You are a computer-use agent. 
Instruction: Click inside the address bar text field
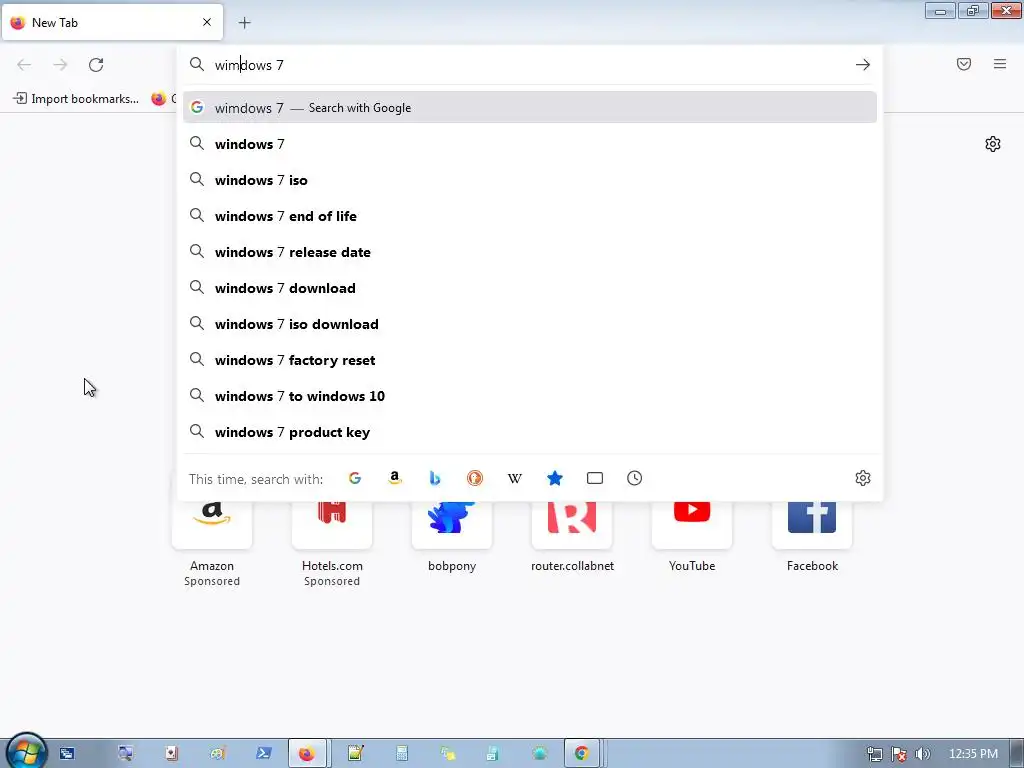click(529, 65)
